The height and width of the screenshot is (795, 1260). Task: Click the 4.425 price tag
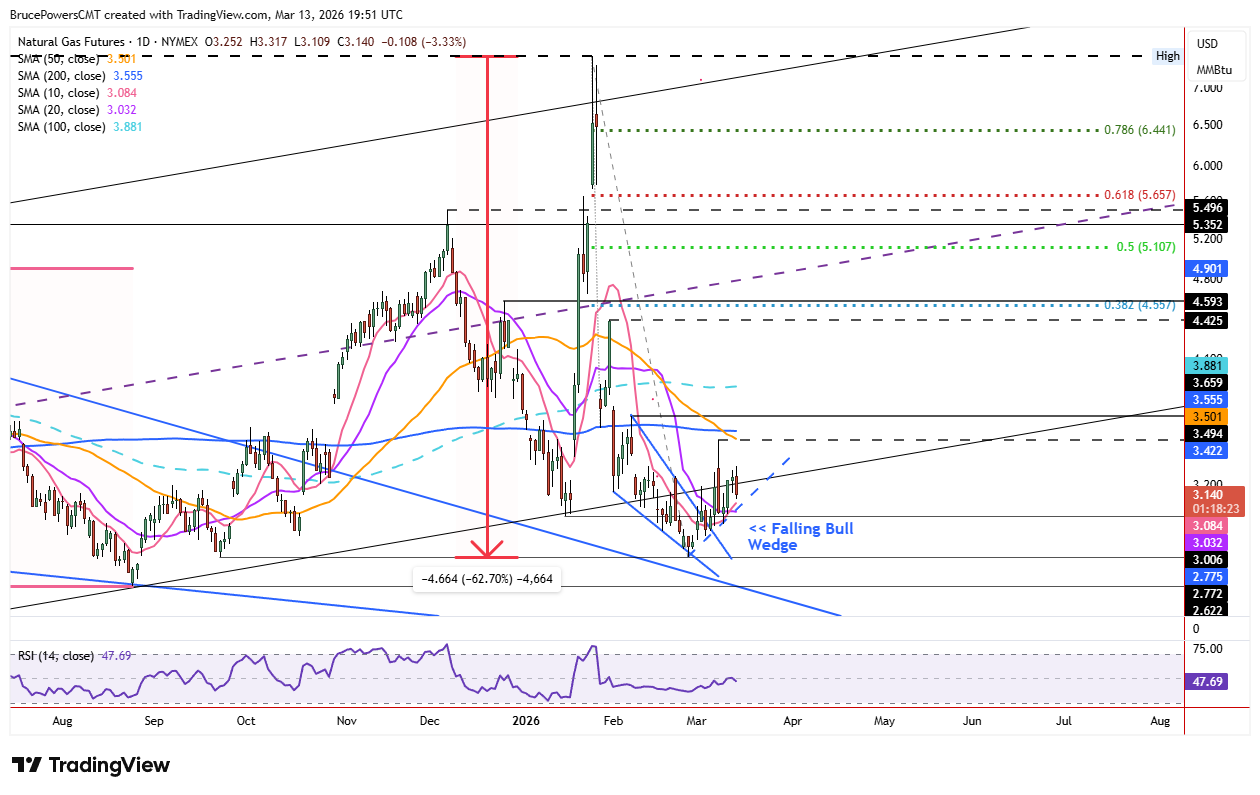(x=1207, y=320)
